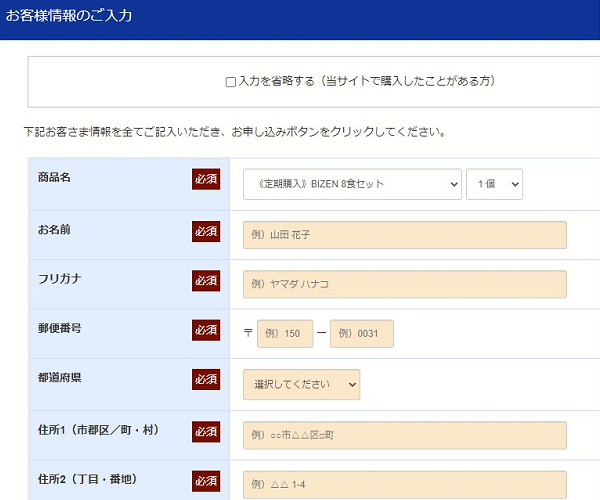Click the 必須 badge beside 商品名
Viewport: 600px width, 500px height.
(x=206, y=179)
